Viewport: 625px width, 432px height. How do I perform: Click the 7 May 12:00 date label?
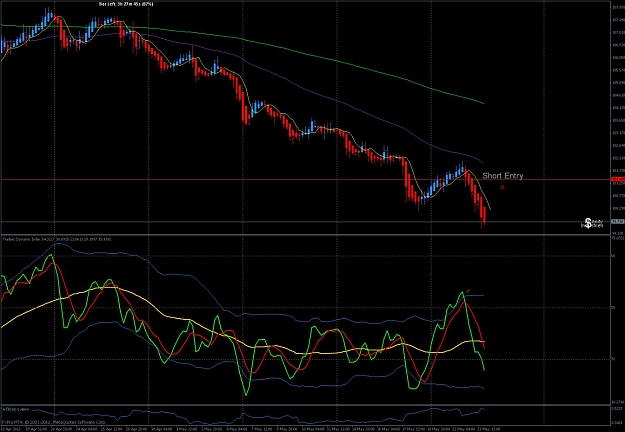[261, 429]
